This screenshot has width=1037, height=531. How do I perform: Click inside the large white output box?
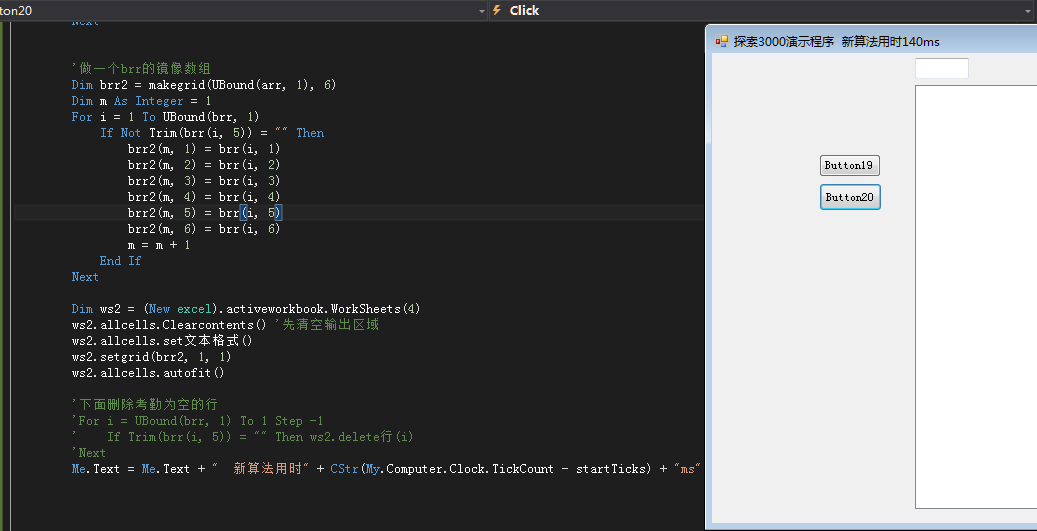click(x=976, y=297)
